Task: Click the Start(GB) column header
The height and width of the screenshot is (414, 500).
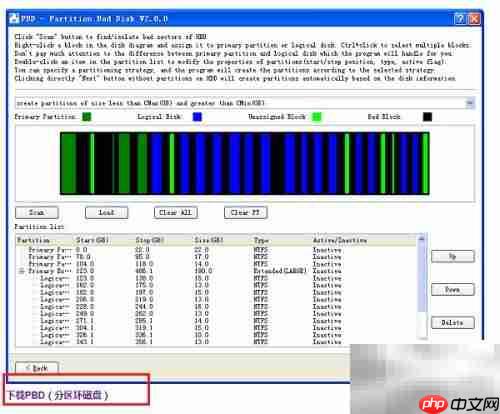Action: point(93,240)
